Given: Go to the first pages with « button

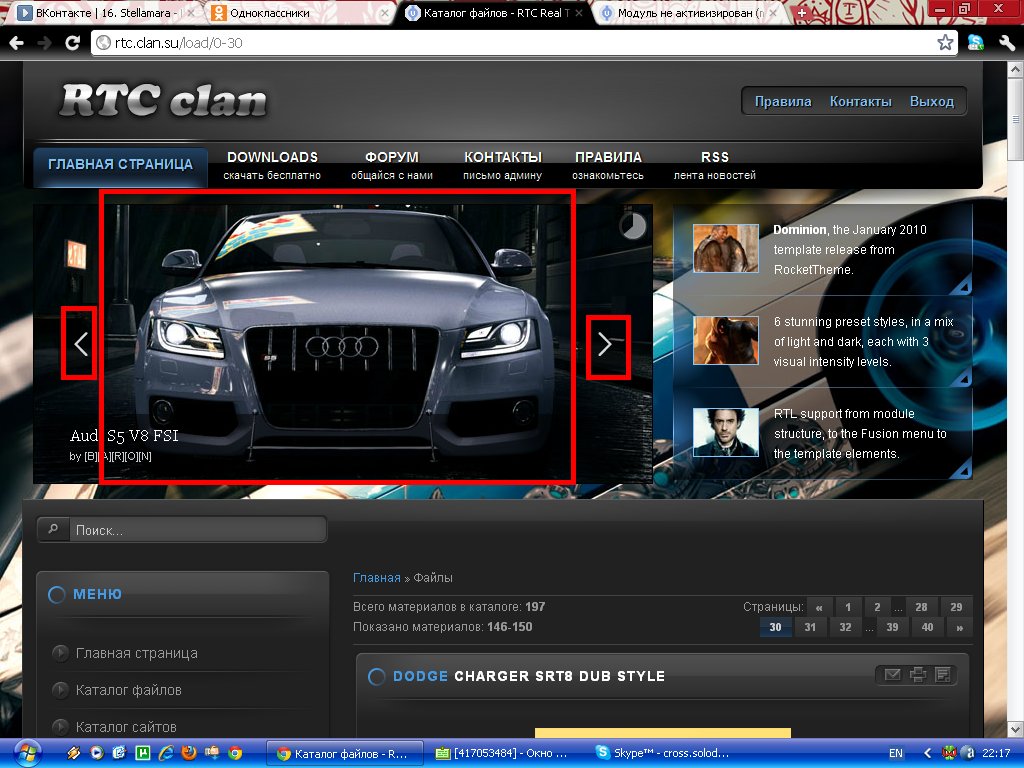Looking at the screenshot, I should click(x=819, y=607).
